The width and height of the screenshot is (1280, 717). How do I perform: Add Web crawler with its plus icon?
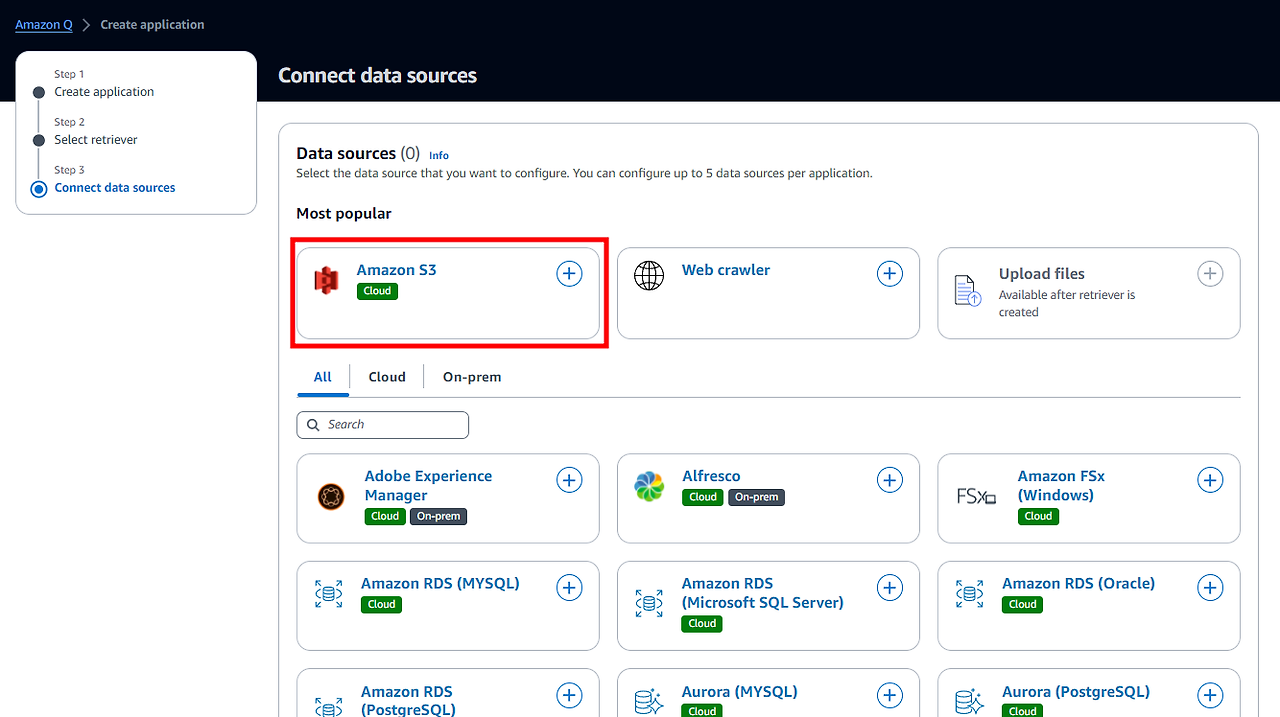pos(890,273)
